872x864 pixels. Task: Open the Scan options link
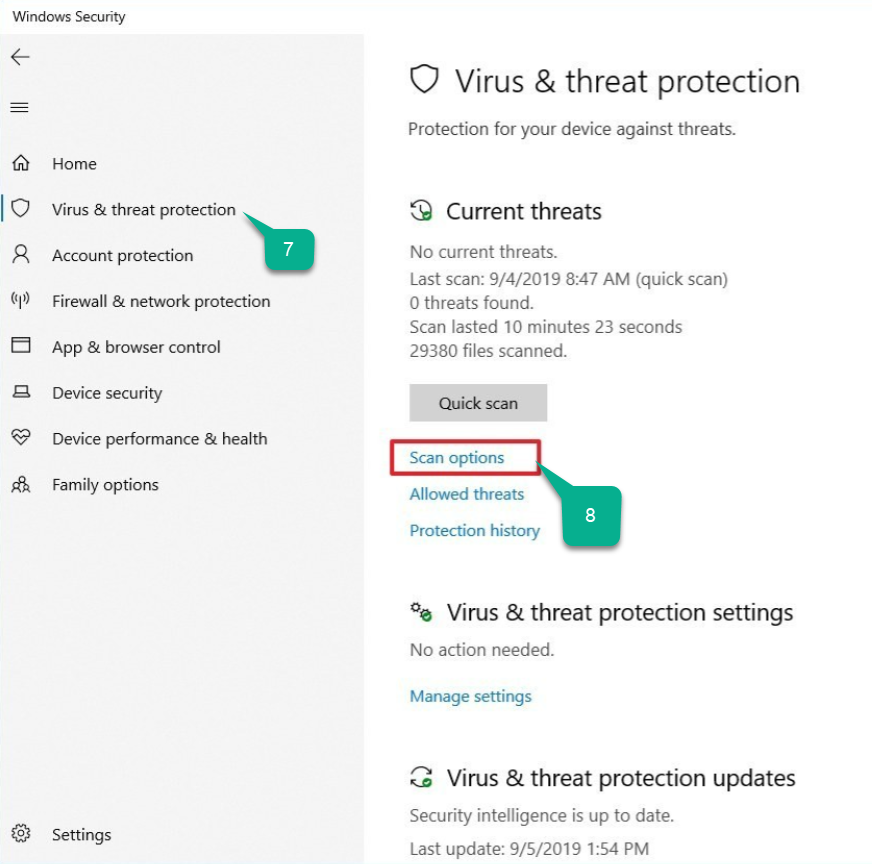tap(457, 458)
